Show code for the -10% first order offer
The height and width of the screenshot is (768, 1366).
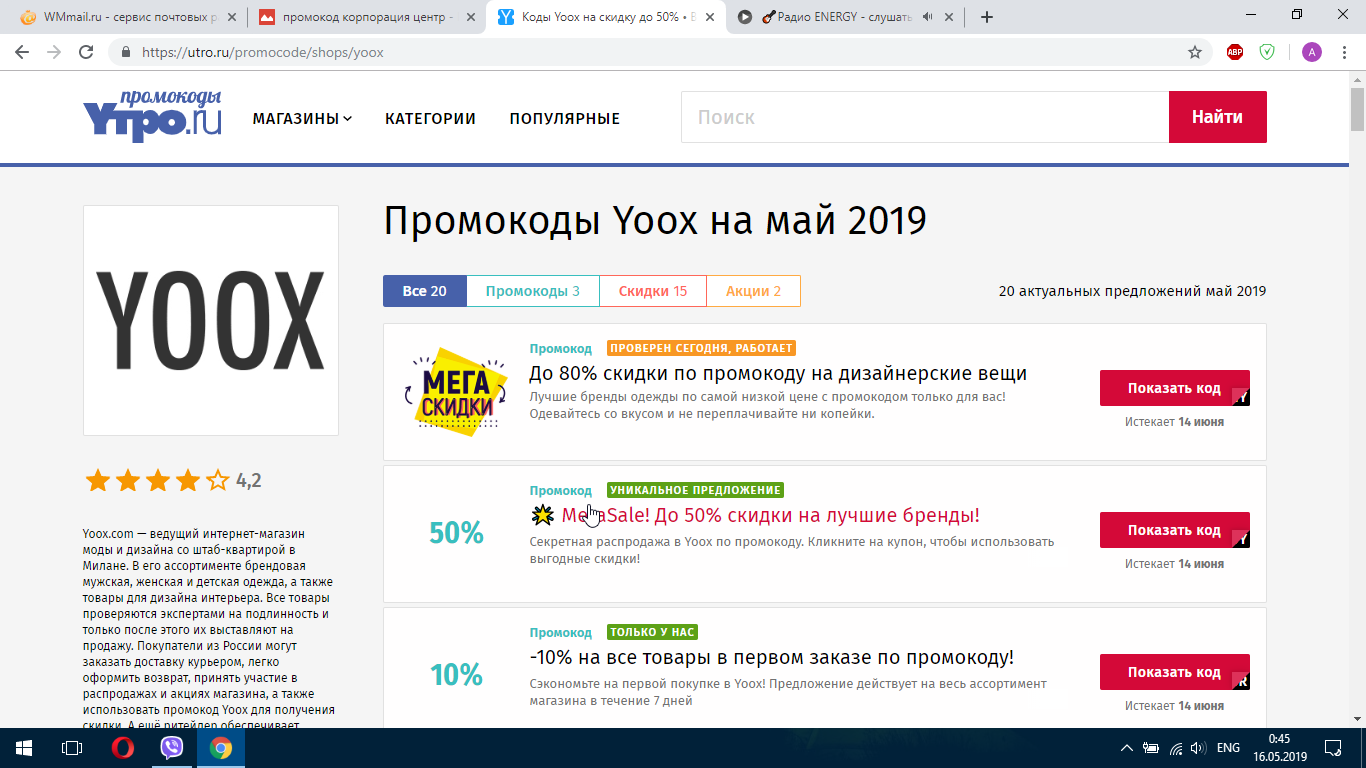tap(1174, 672)
